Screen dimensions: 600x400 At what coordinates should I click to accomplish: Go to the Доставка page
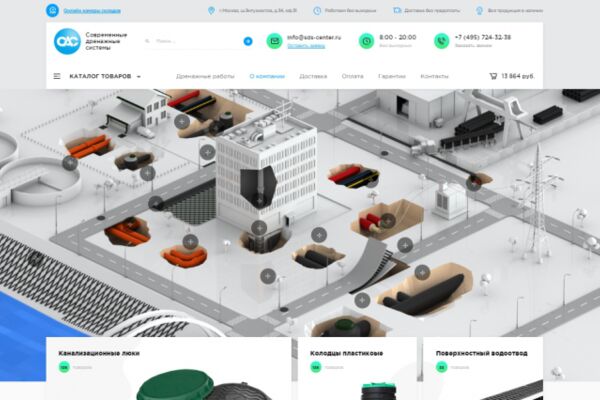[x=313, y=76]
